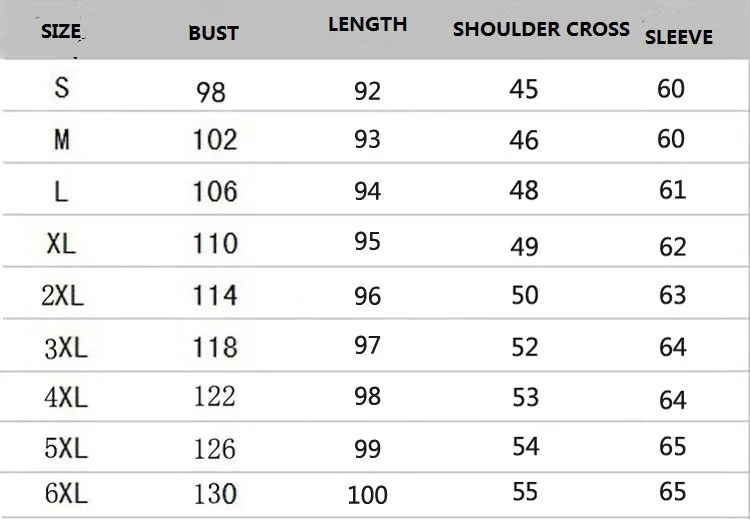Image resolution: width=750 pixels, height=520 pixels.
Task: Click the sleeve value 62
Action: click(x=673, y=247)
